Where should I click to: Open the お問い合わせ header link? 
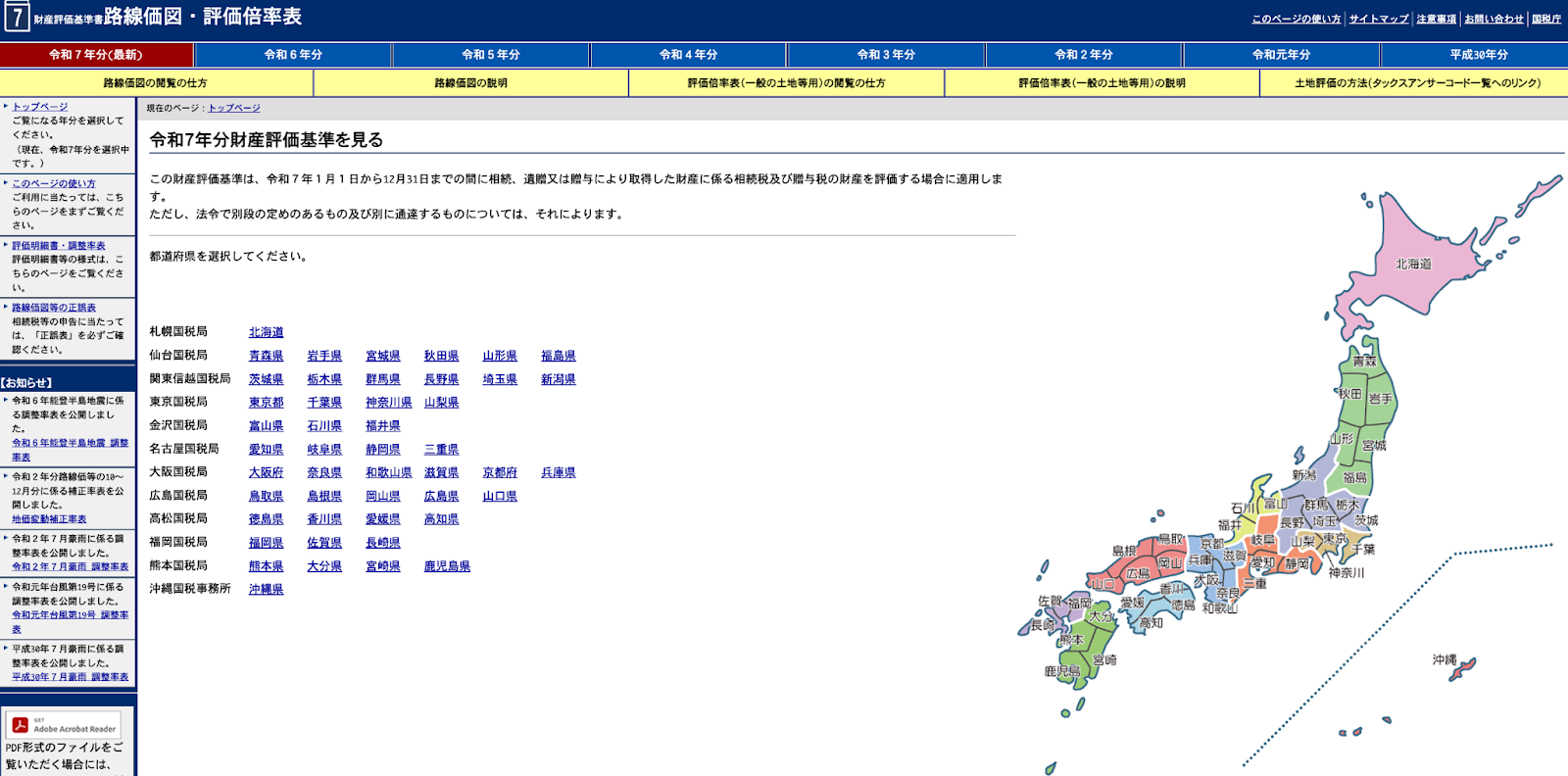click(1494, 19)
